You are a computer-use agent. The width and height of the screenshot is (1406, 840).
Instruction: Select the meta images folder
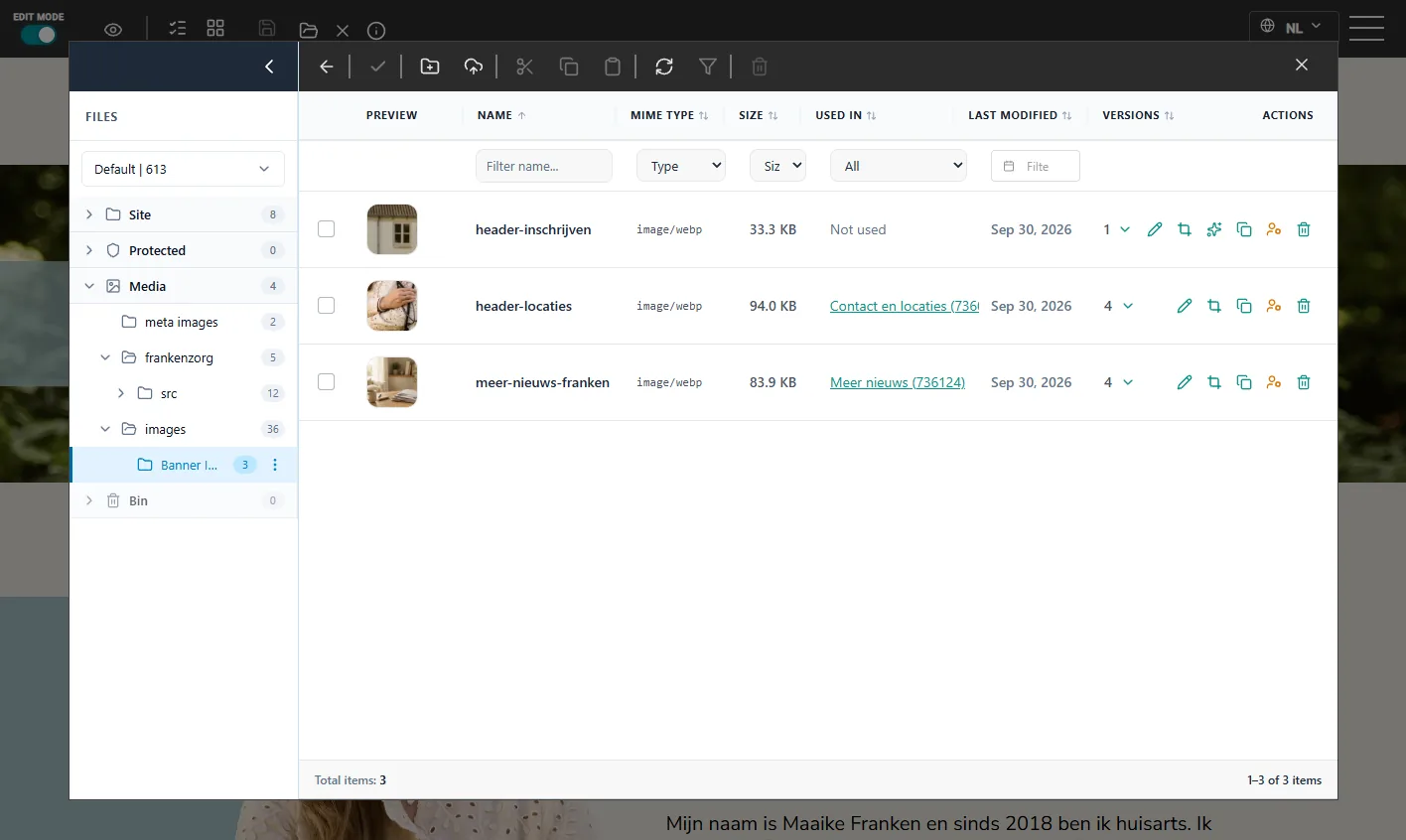pos(184,322)
